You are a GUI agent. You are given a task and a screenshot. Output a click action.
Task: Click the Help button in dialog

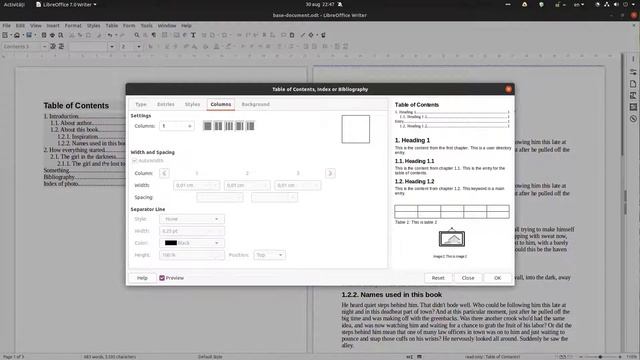142,278
